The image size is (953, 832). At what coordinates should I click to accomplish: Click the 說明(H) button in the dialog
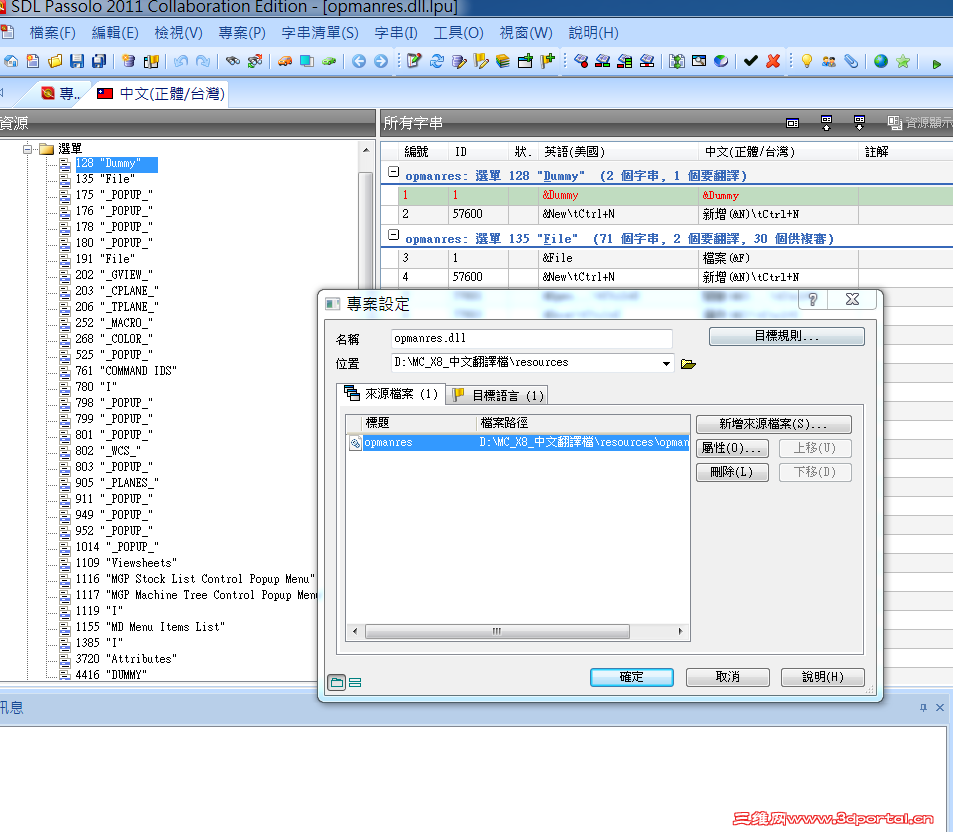click(822, 677)
